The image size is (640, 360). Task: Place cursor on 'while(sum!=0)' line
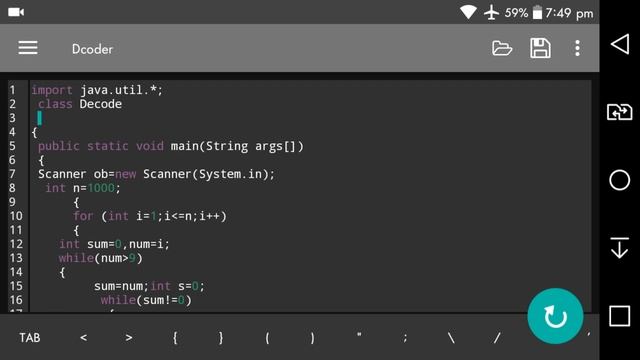146,300
